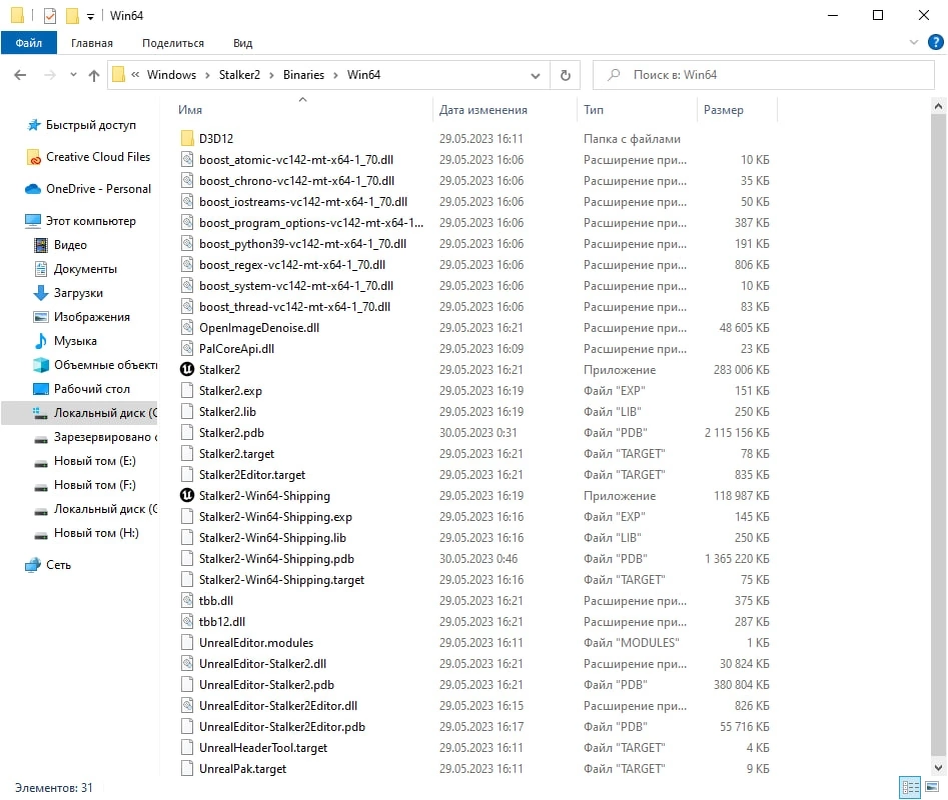The height and width of the screenshot is (800, 948).
Task: Open the Файл menu
Action: [x=28, y=43]
